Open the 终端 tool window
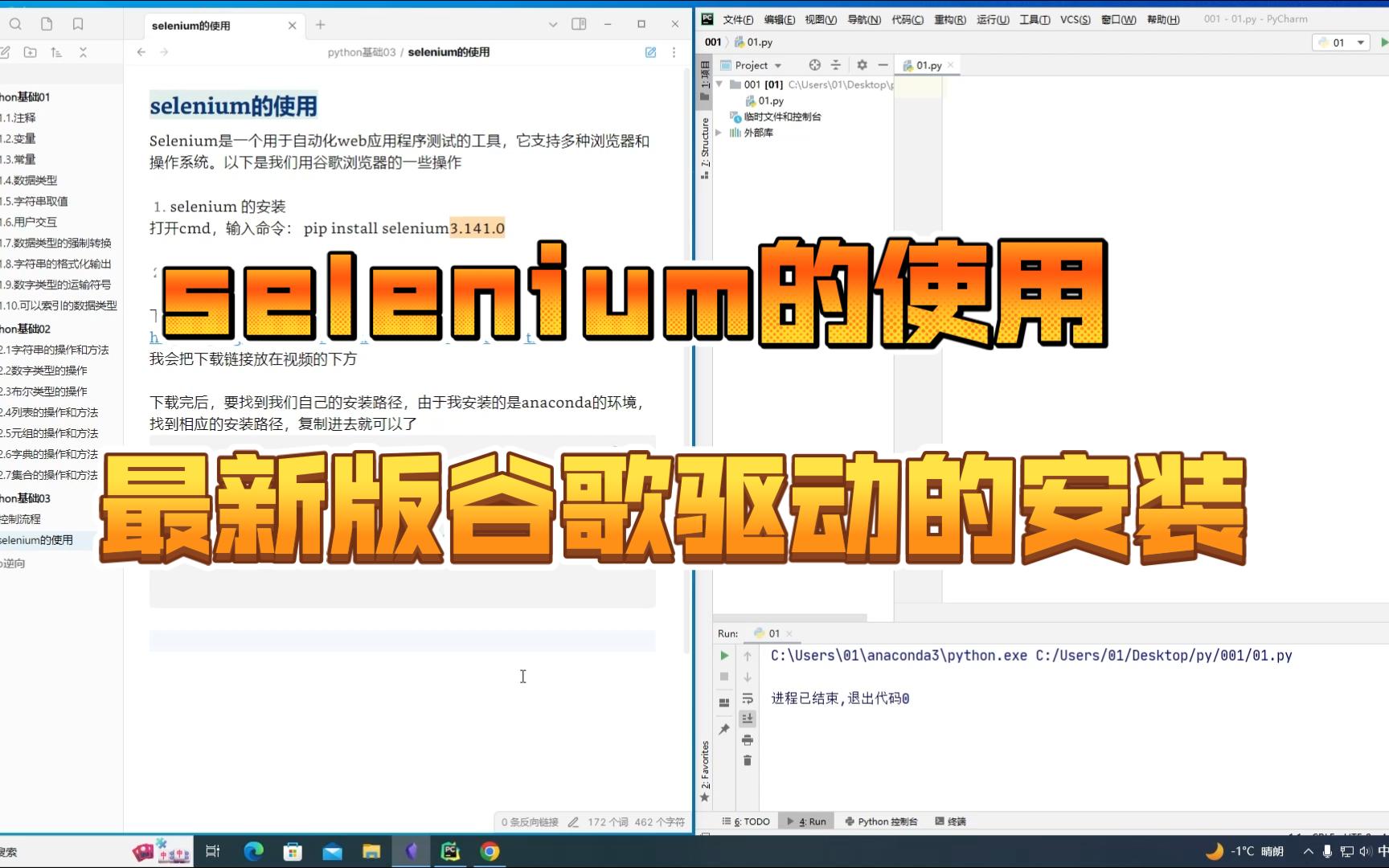The image size is (1389, 868). pyautogui.click(x=951, y=821)
